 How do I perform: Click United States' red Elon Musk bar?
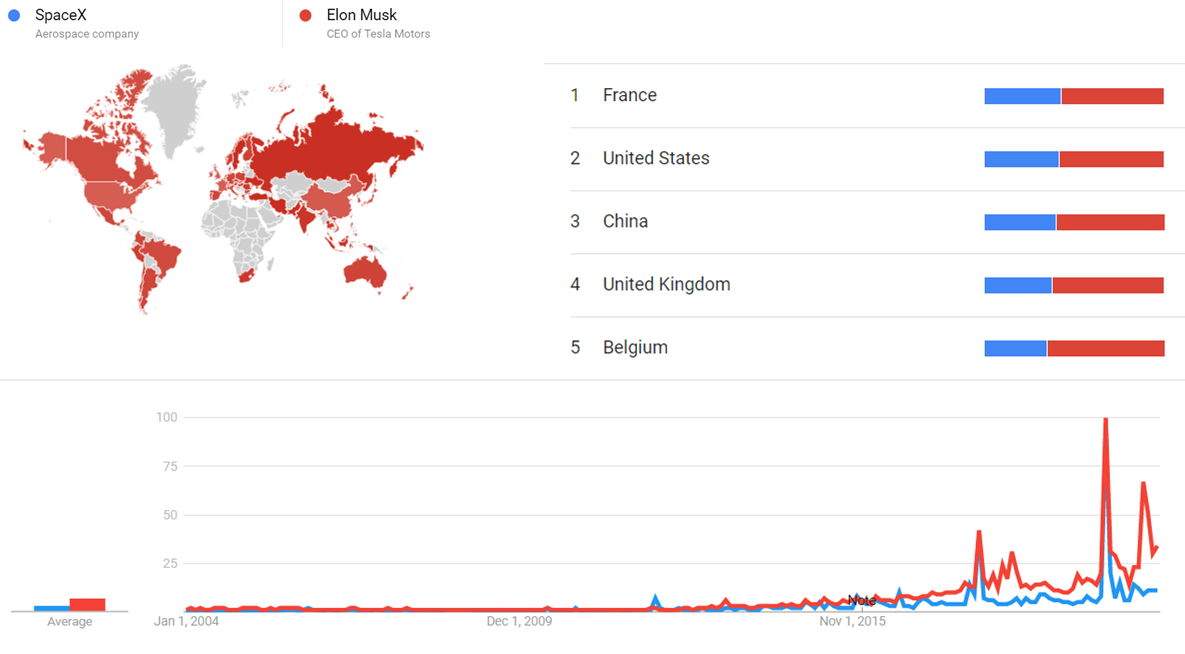click(x=1111, y=159)
